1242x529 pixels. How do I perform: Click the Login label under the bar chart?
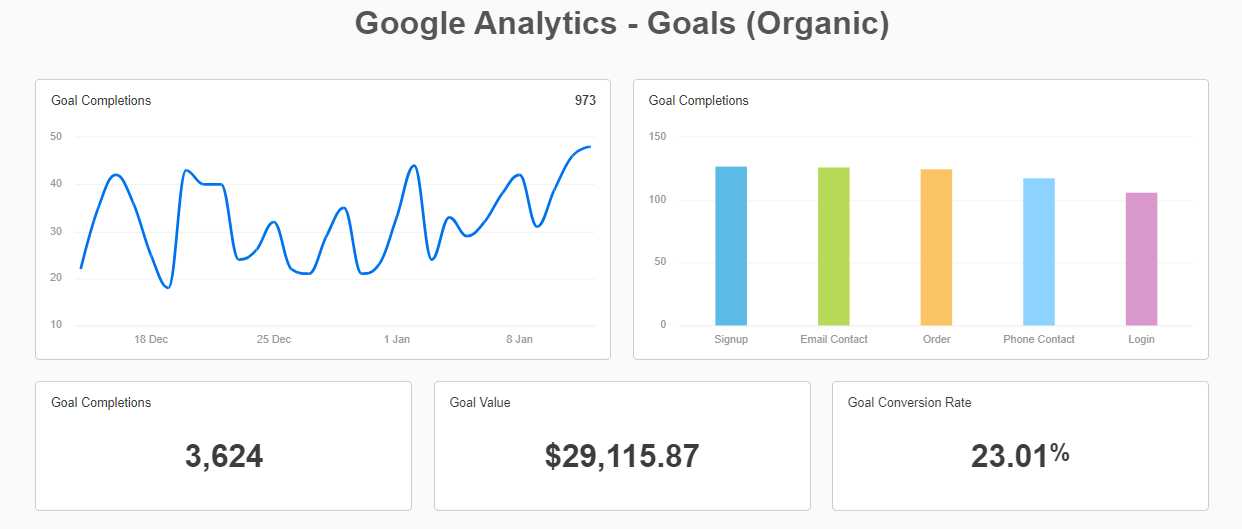tap(1141, 339)
